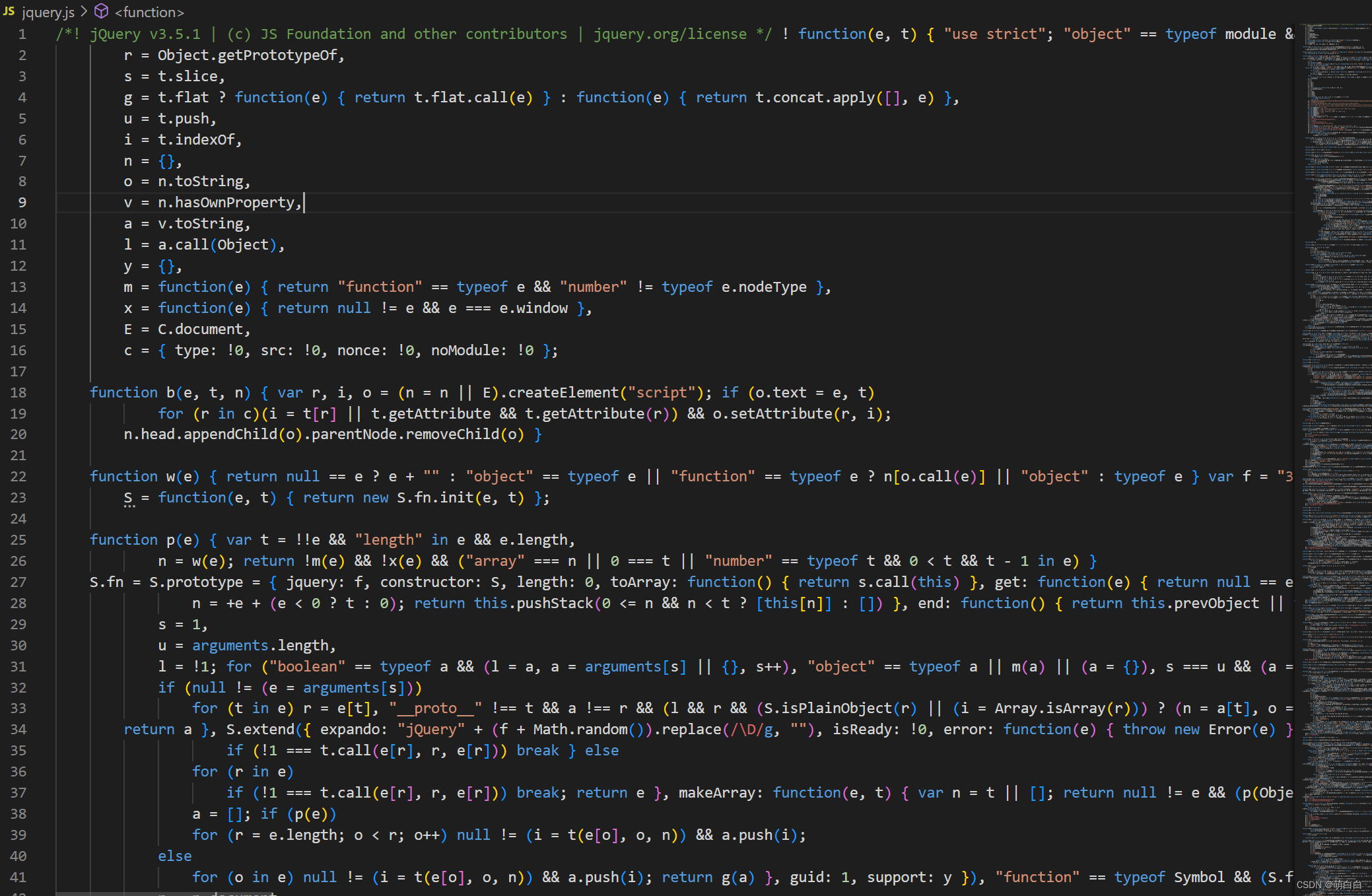The width and height of the screenshot is (1372, 896).
Task: Open the <function> breadcrumb dropdown
Action: pyautogui.click(x=149, y=12)
